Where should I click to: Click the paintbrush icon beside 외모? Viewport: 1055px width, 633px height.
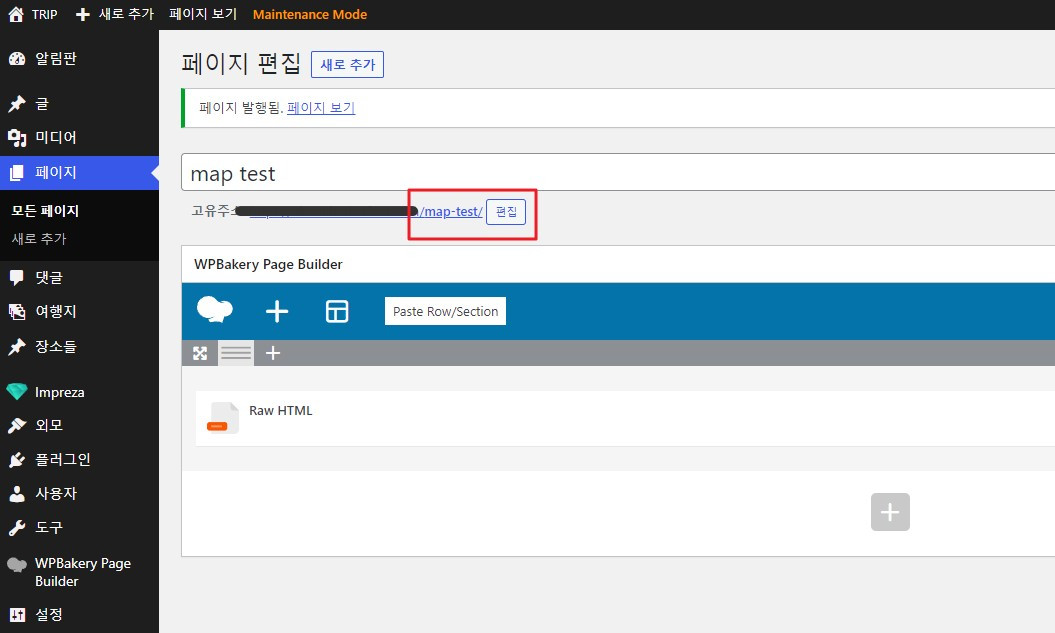[17, 425]
